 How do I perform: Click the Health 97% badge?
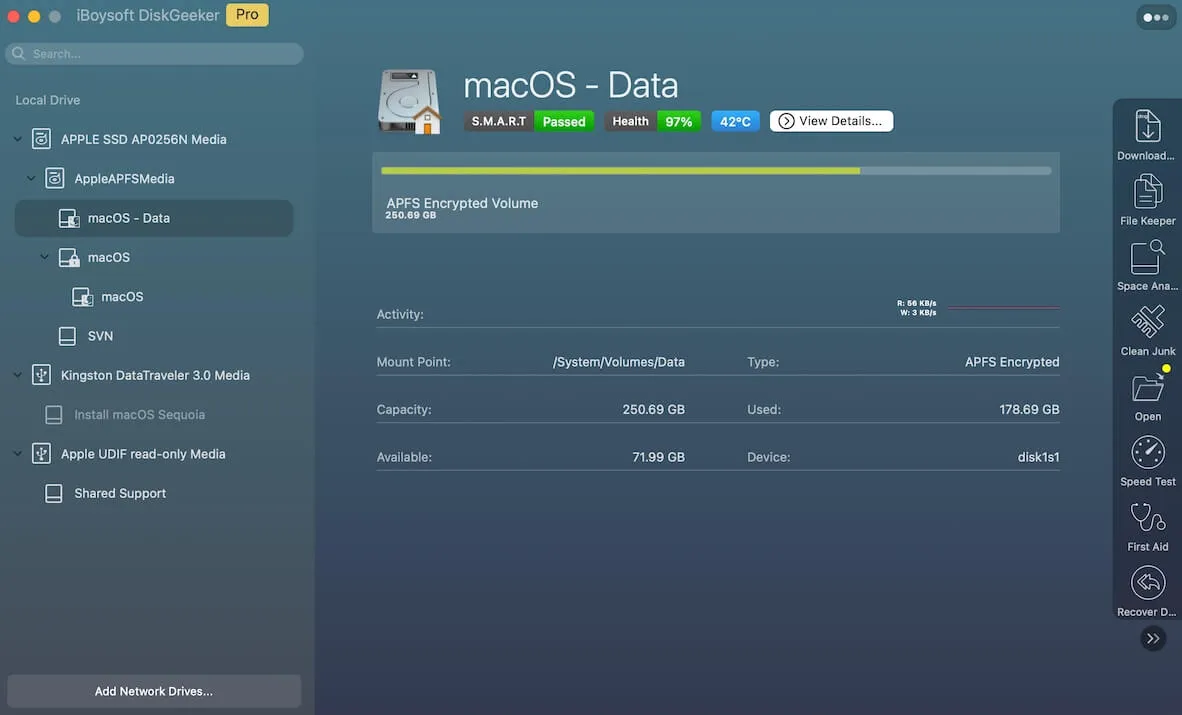(653, 121)
